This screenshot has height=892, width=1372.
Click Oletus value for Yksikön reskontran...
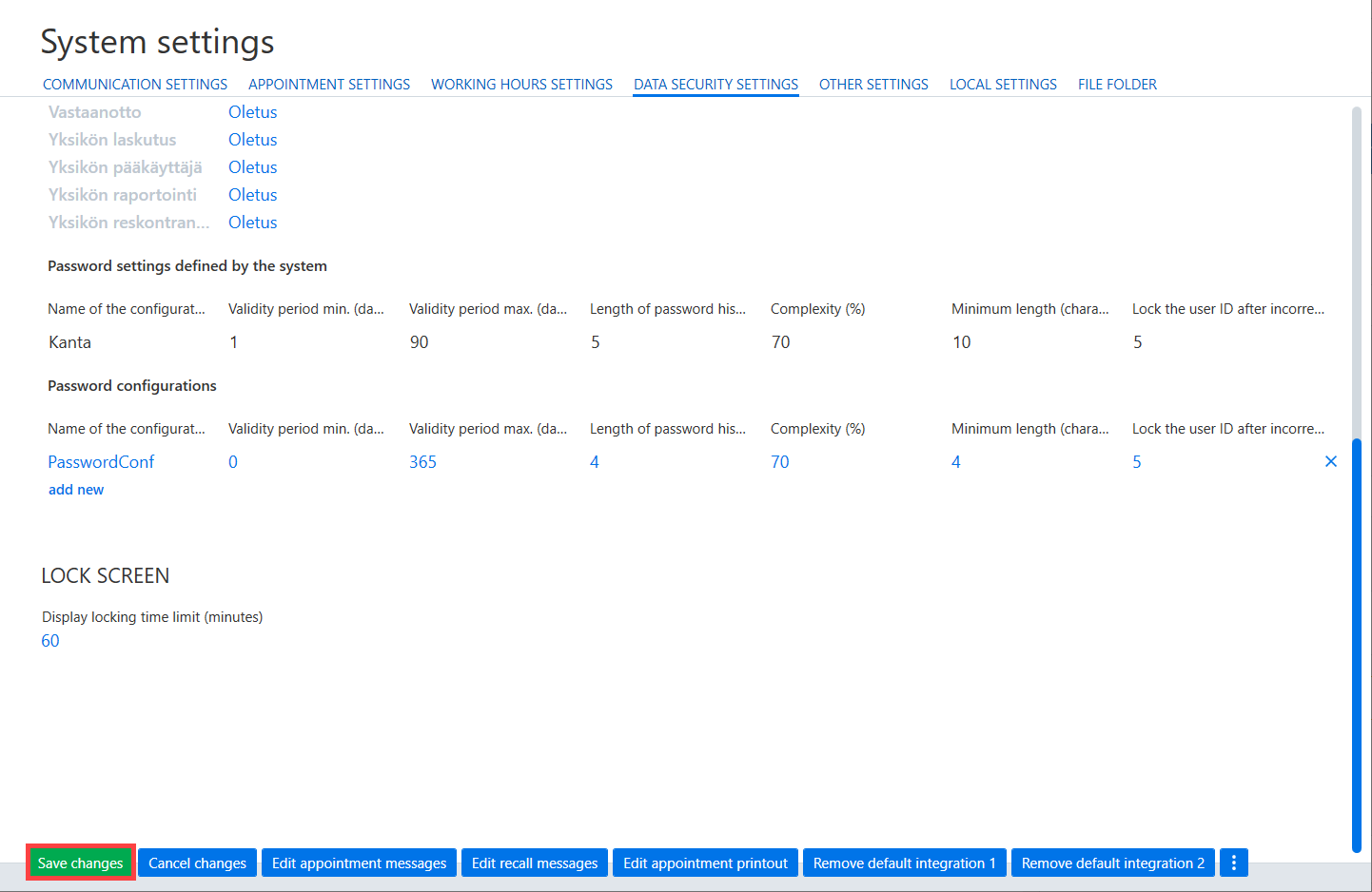253,223
